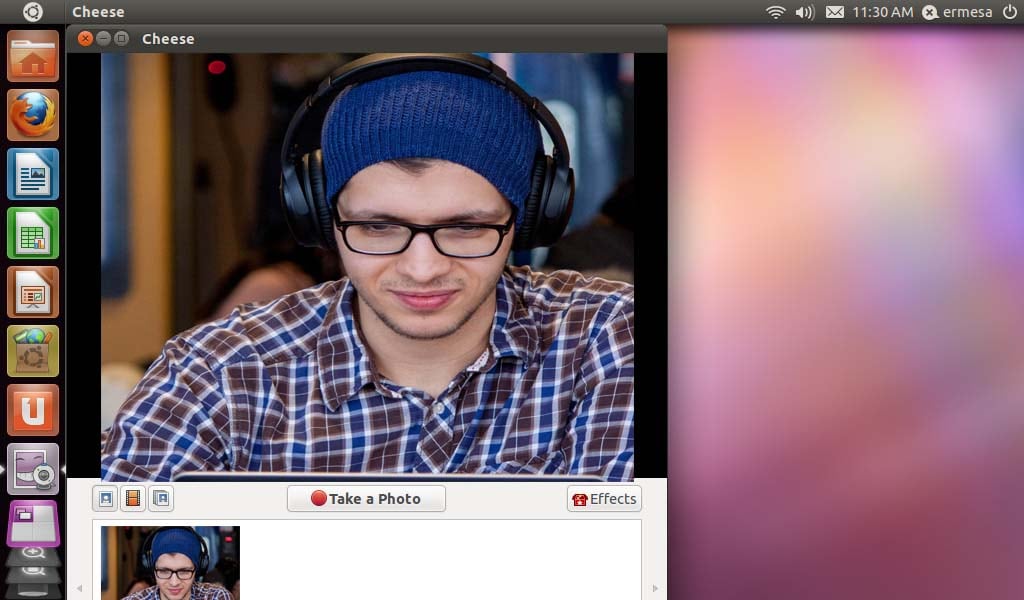
Task: Open the sound volume indicator
Action: tap(805, 12)
